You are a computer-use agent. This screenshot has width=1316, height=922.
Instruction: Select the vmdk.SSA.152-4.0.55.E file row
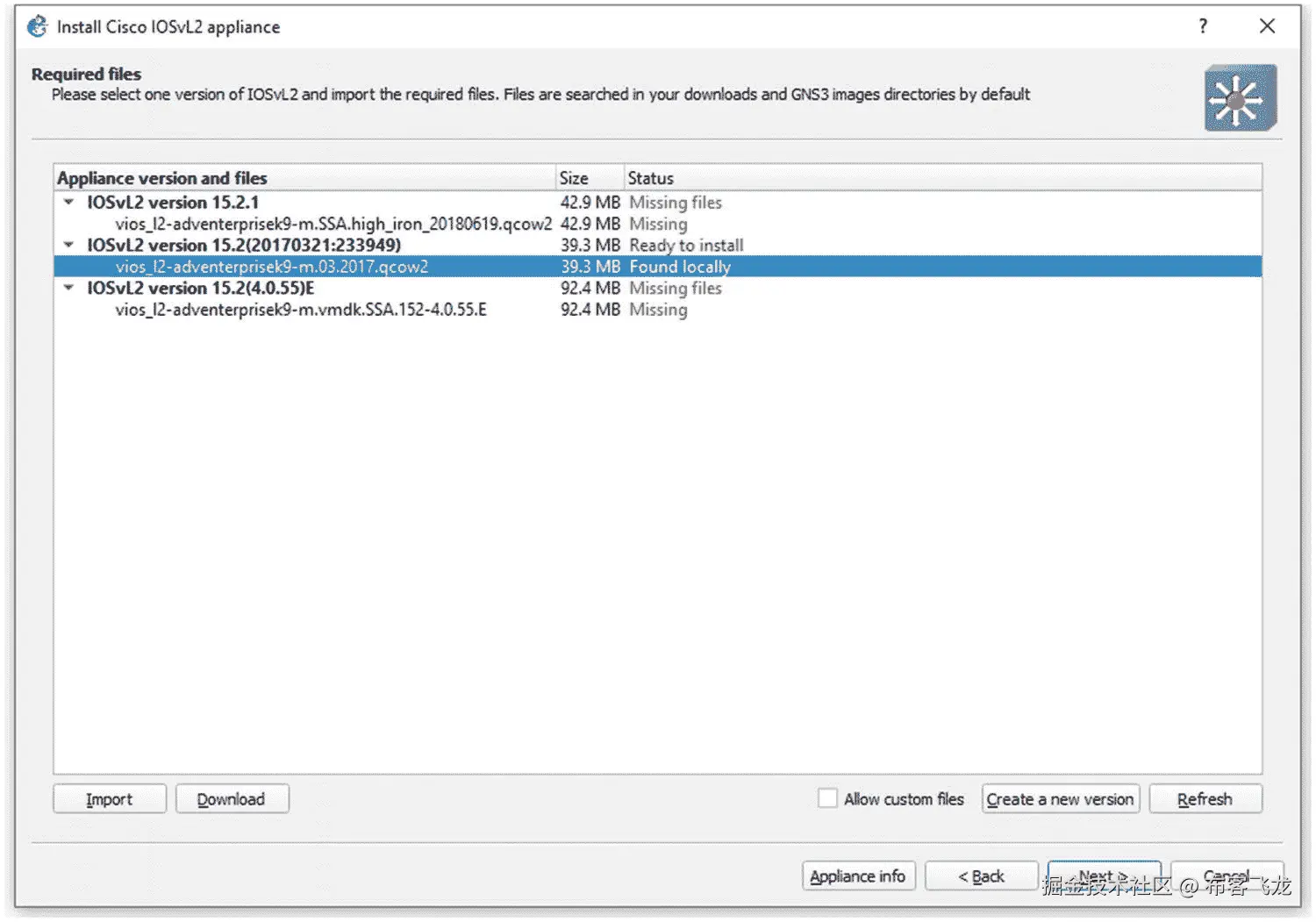[658, 310]
